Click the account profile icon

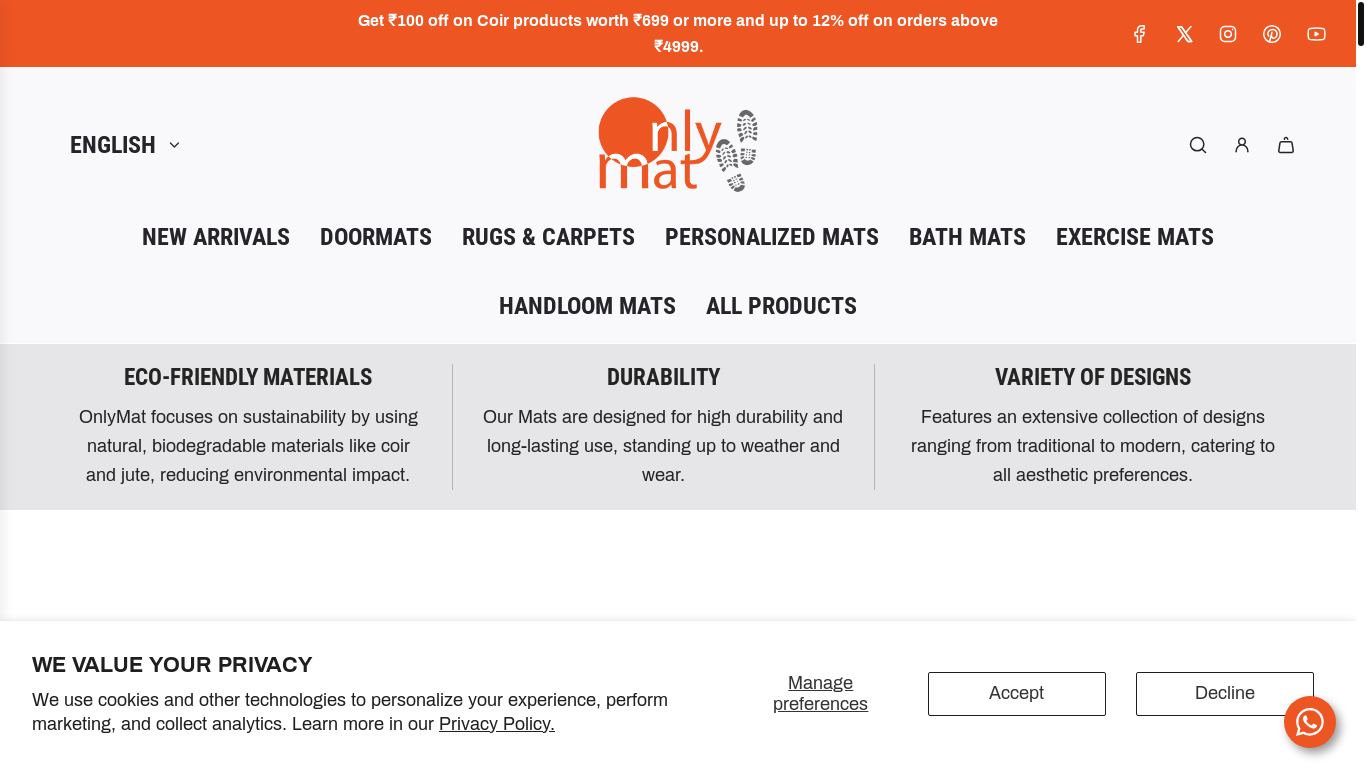click(1242, 145)
